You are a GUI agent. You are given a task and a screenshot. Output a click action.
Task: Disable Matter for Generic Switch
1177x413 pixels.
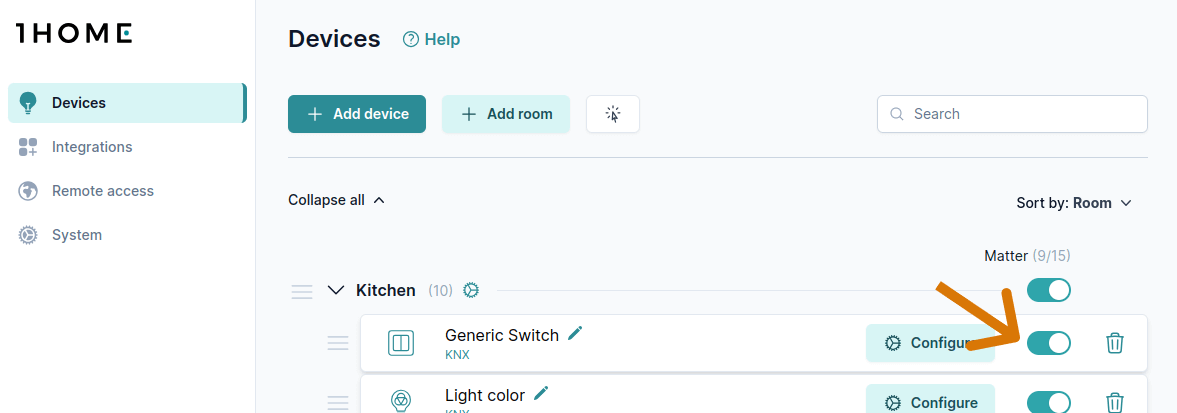point(1048,343)
